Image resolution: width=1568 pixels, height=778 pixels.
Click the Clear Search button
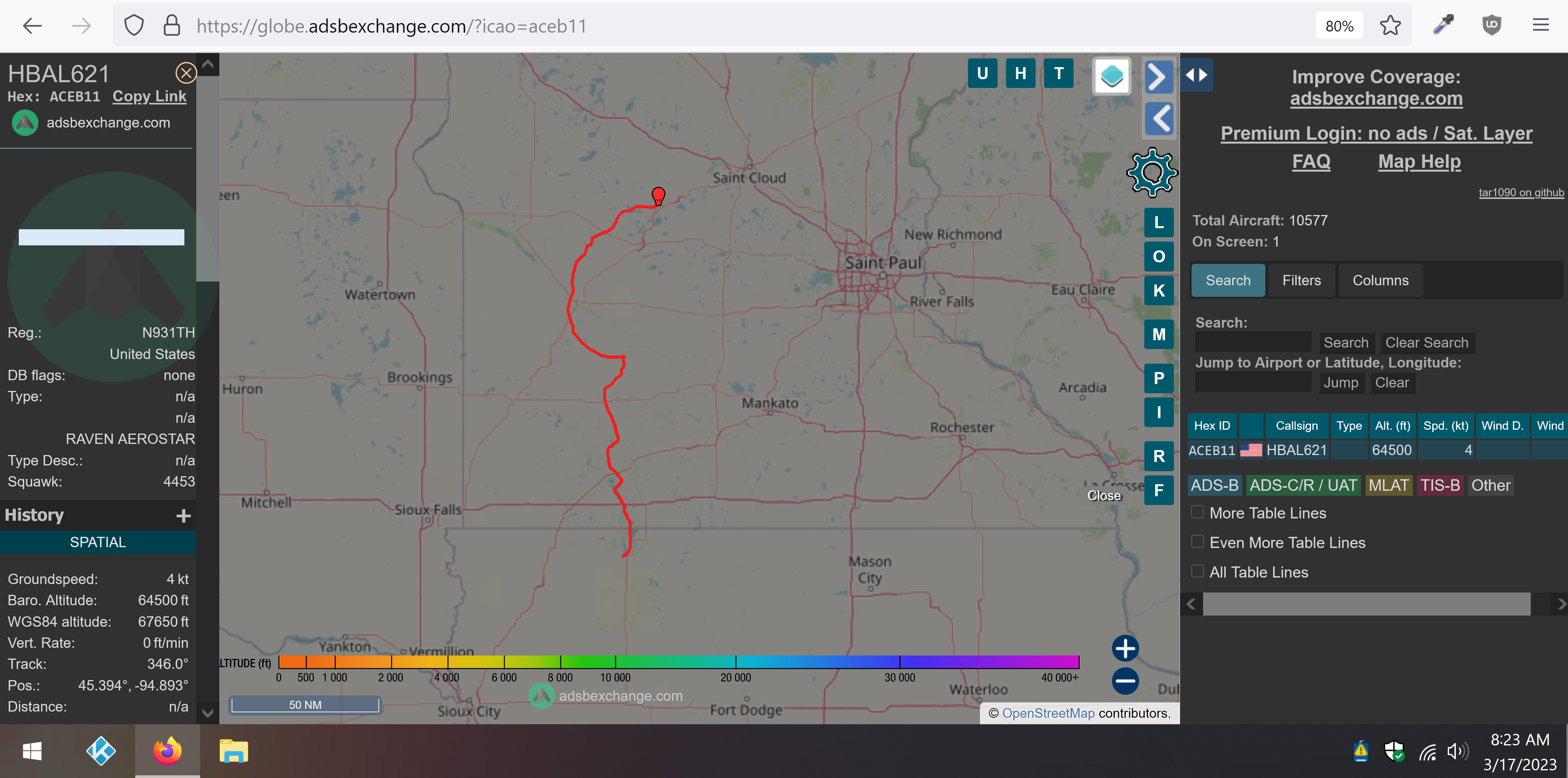1427,343
